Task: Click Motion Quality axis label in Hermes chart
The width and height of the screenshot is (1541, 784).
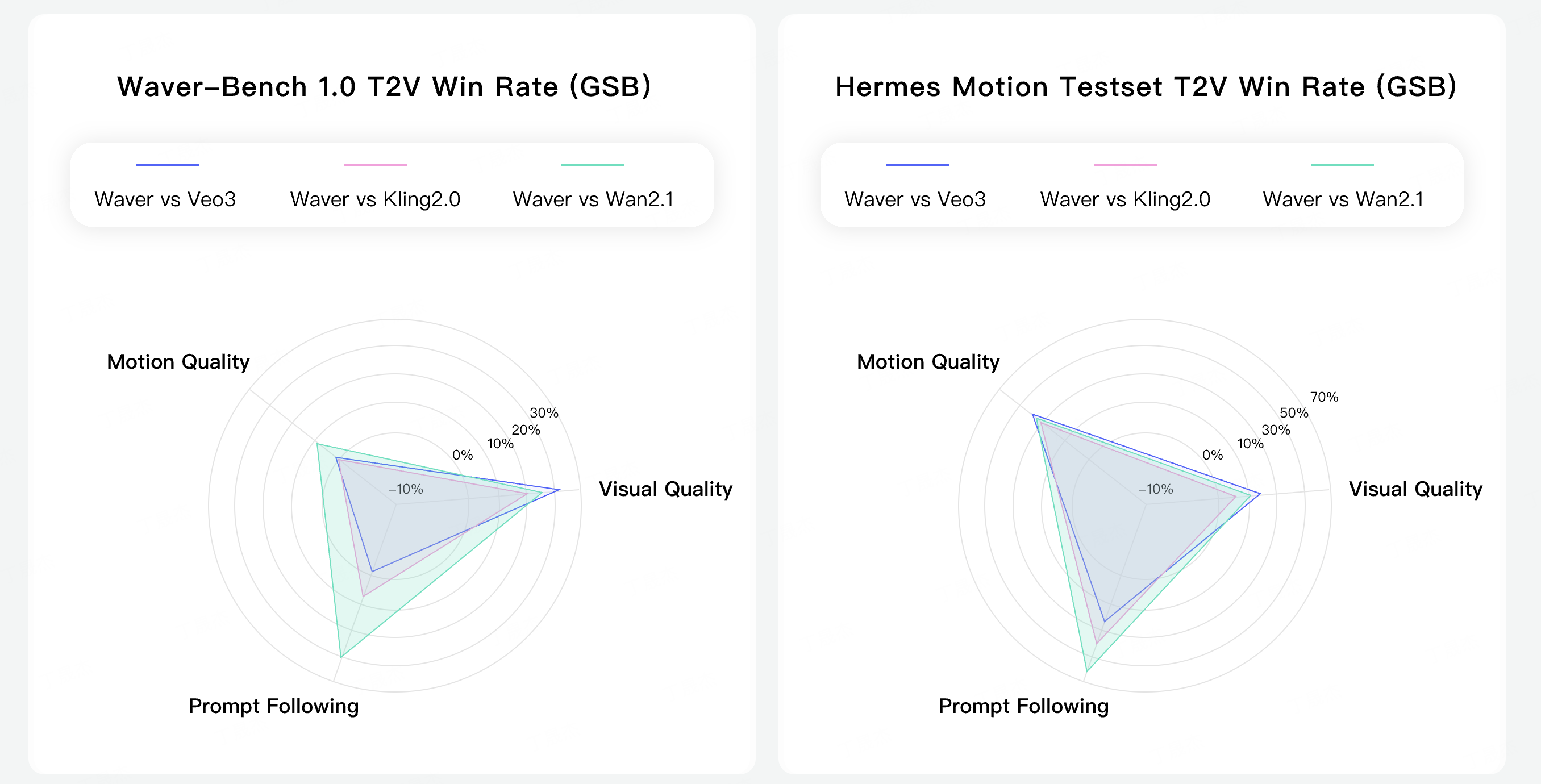Action: (928, 362)
